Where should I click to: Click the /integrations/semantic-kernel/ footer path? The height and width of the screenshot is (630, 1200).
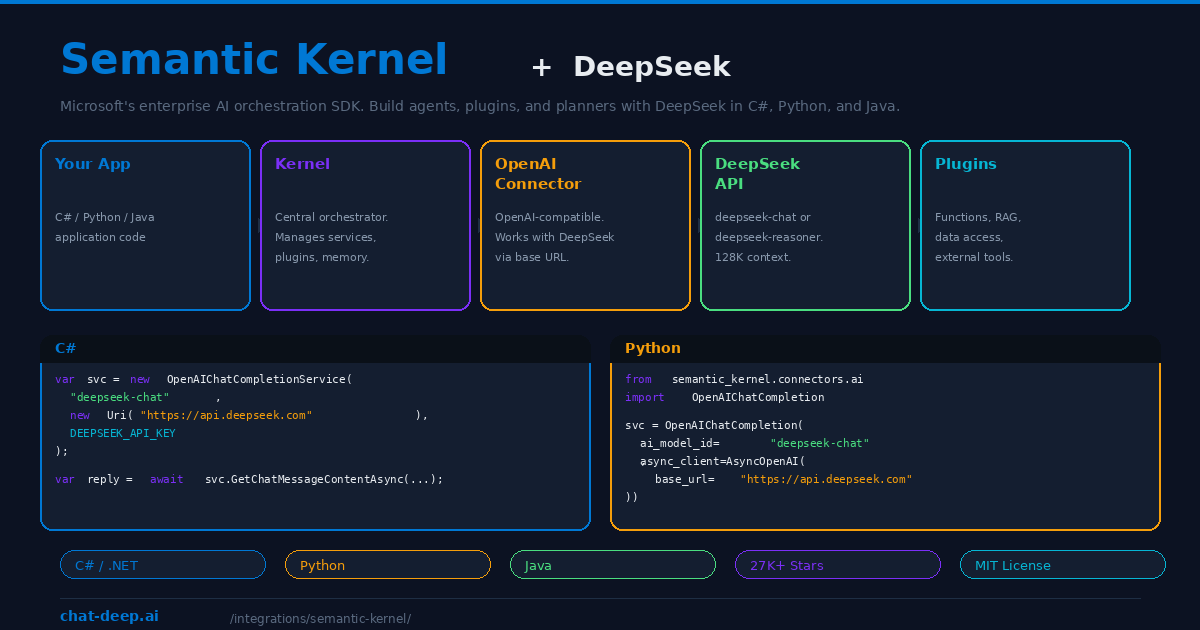tap(321, 618)
